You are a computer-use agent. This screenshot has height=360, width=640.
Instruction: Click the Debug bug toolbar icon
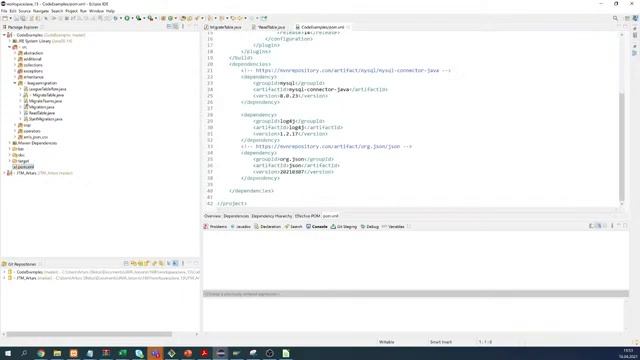coord(116,18)
